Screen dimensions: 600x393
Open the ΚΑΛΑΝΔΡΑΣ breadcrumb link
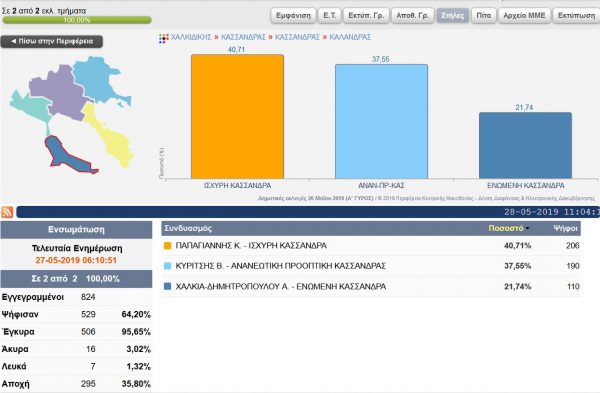(350, 37)
